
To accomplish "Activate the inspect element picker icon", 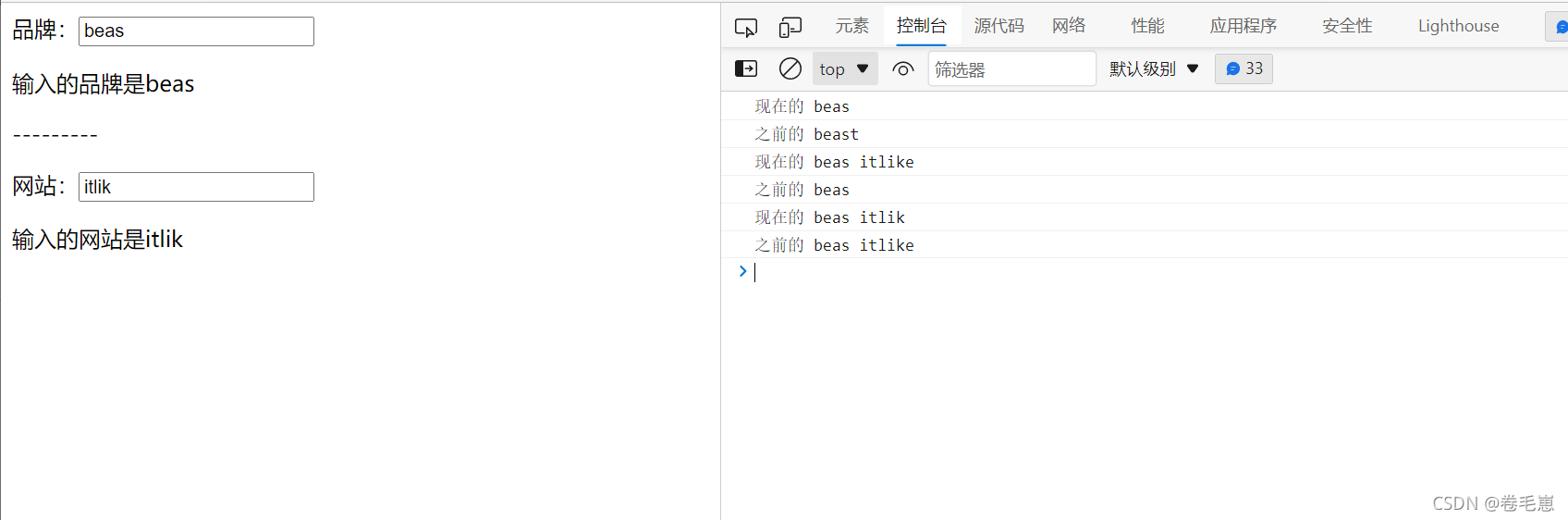I will pyautogui.click(x=746, y=27).
